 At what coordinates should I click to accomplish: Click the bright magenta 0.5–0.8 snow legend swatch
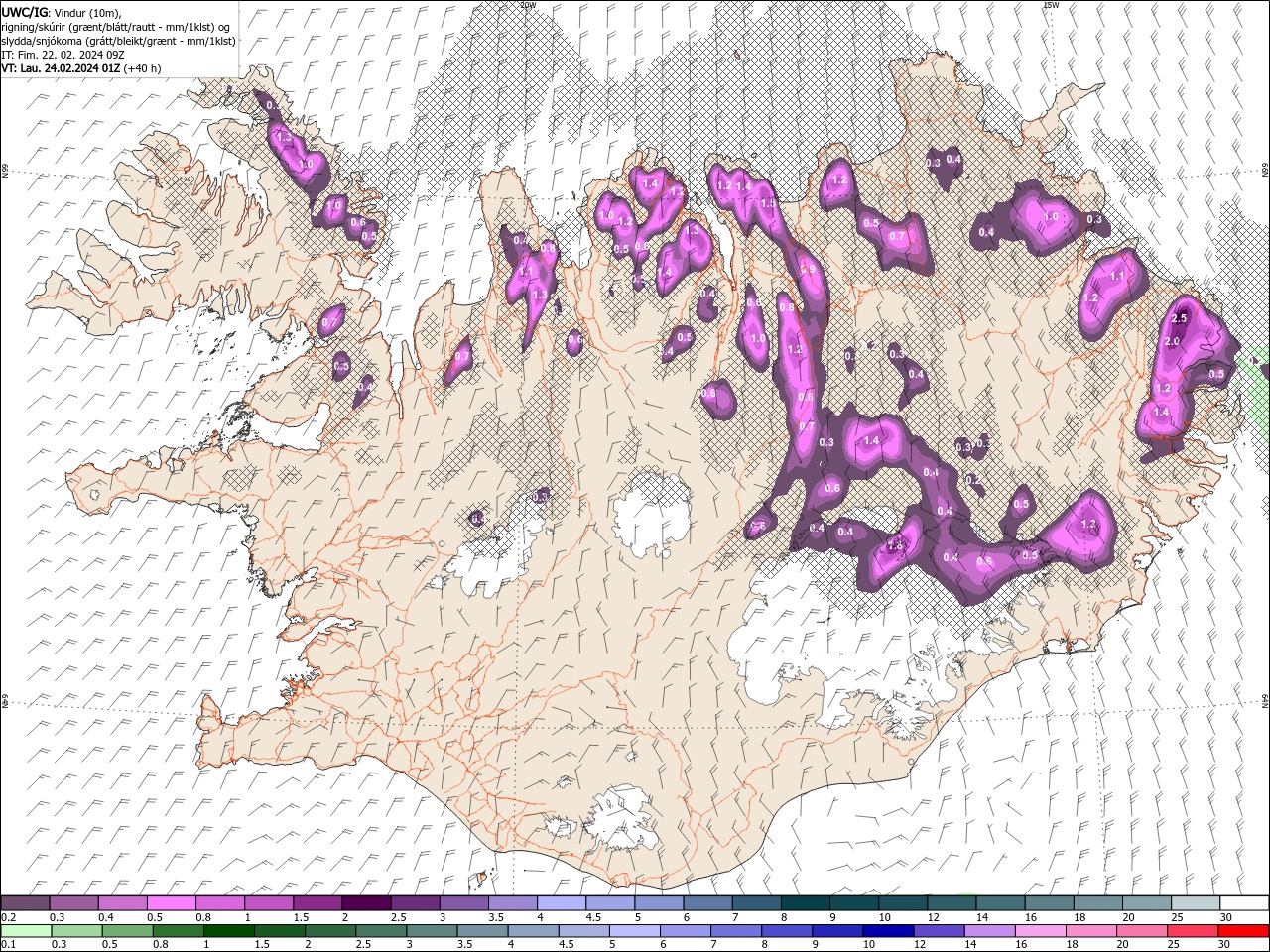171,902
